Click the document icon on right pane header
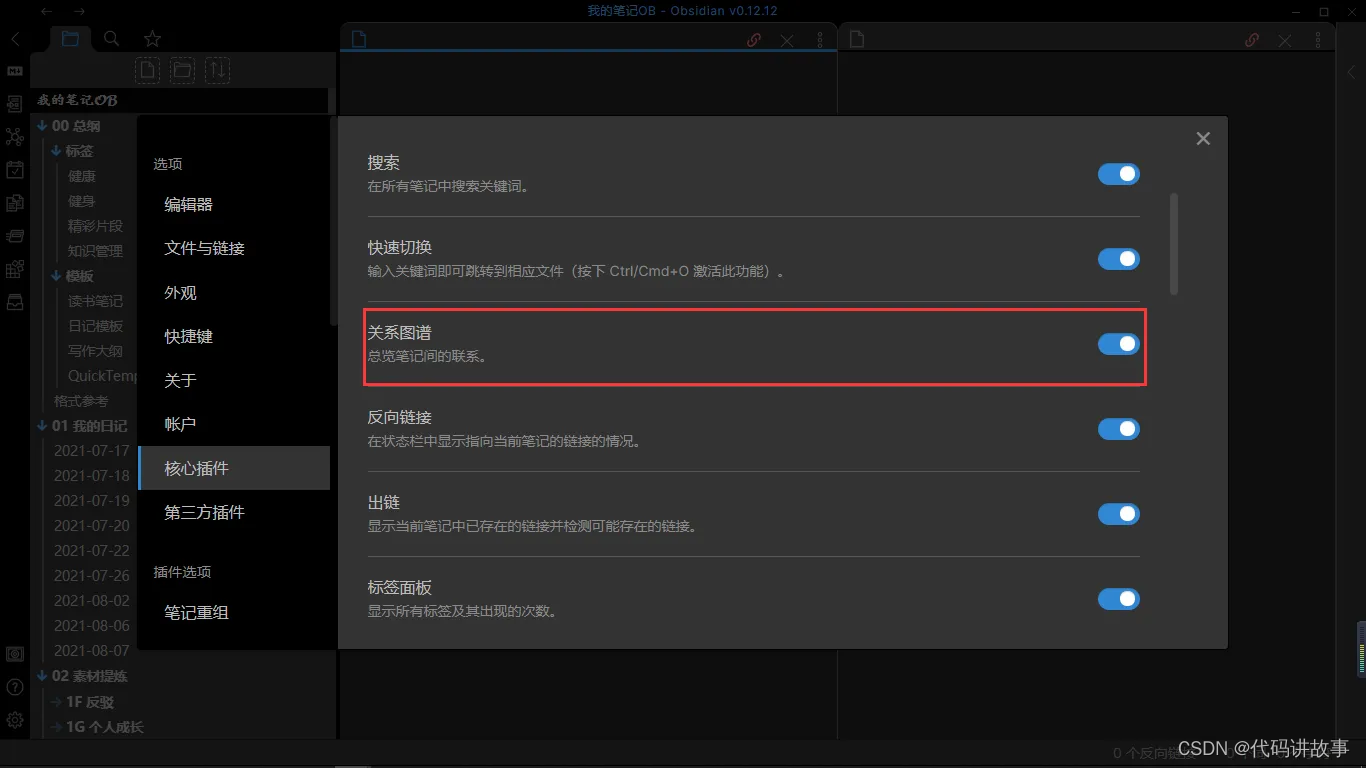 [x=856, y=40]
